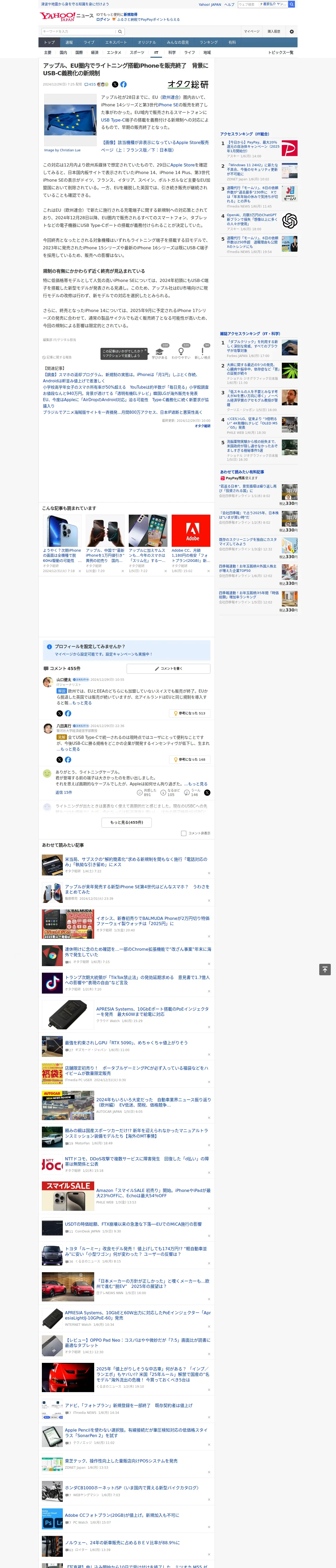Open the トピックス一覧 link
The width and height of the screenshot is (336, 1568).
281,52
